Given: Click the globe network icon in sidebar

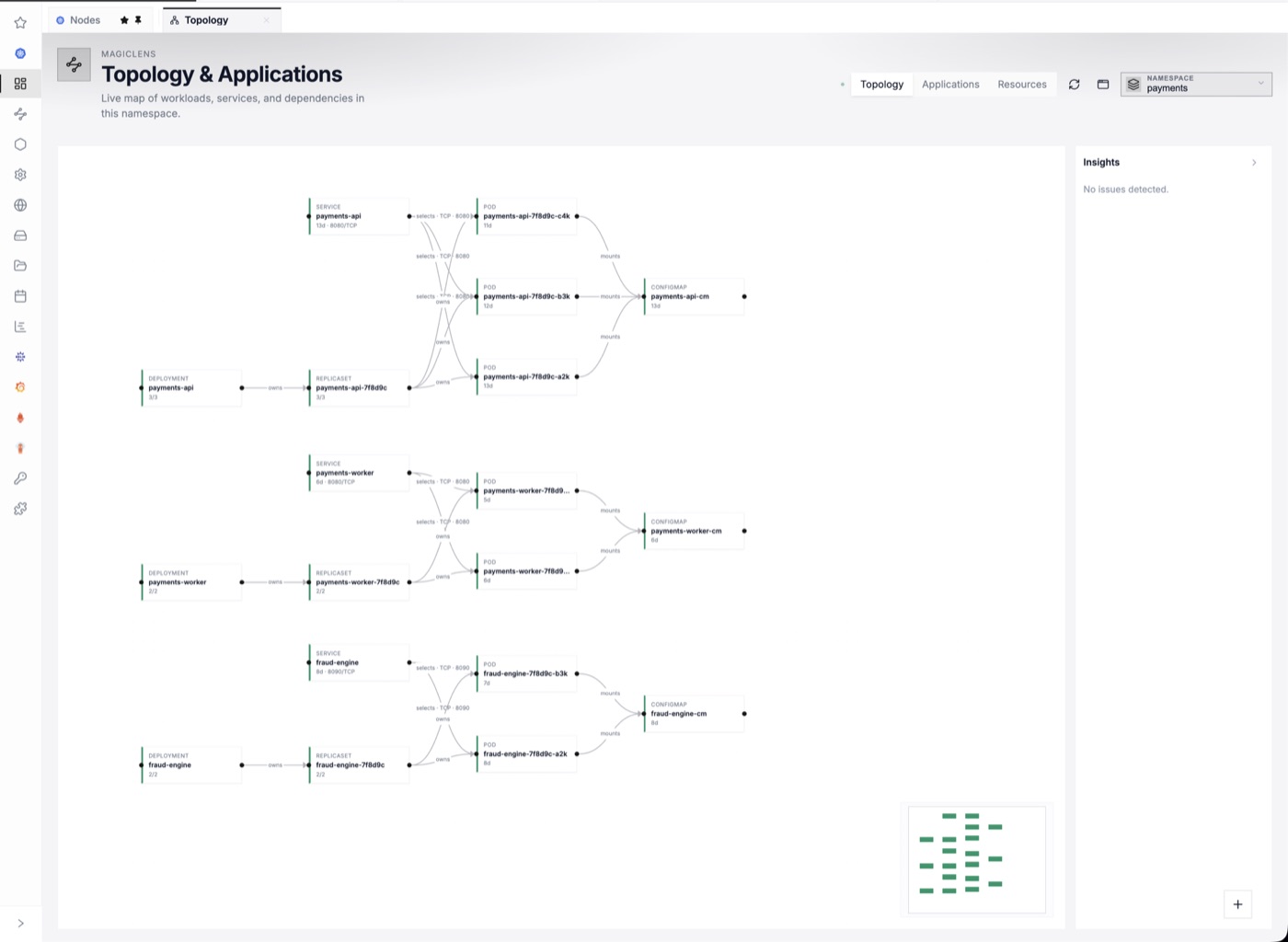Looking at the screenshot, I should [x=20, y=205].
